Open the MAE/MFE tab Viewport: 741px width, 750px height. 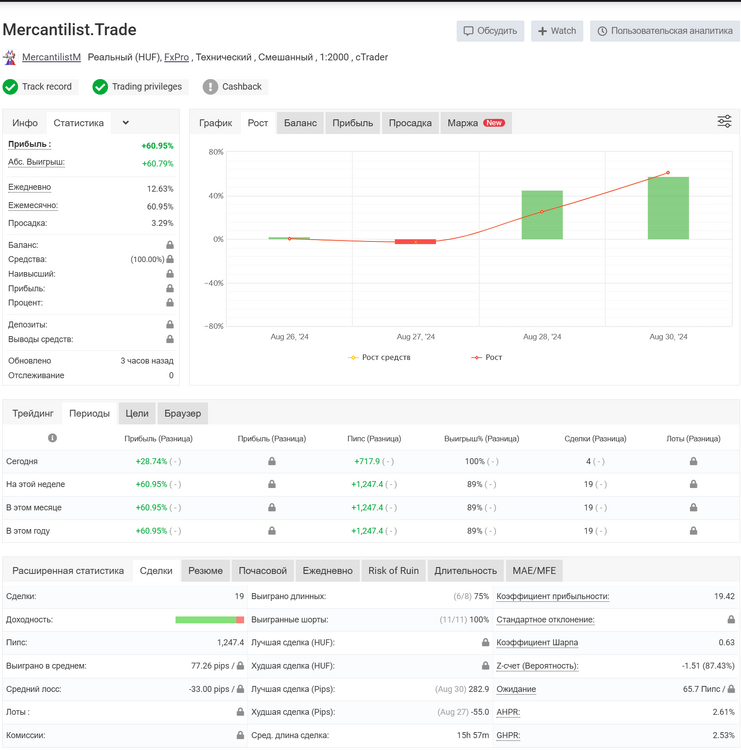[x=534, y=571]
